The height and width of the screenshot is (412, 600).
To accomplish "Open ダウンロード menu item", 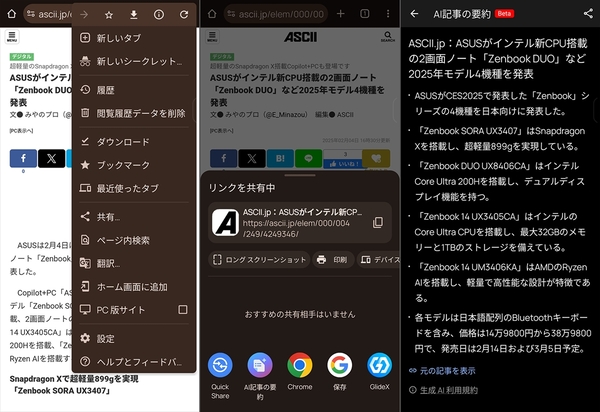I will point(134,142).
